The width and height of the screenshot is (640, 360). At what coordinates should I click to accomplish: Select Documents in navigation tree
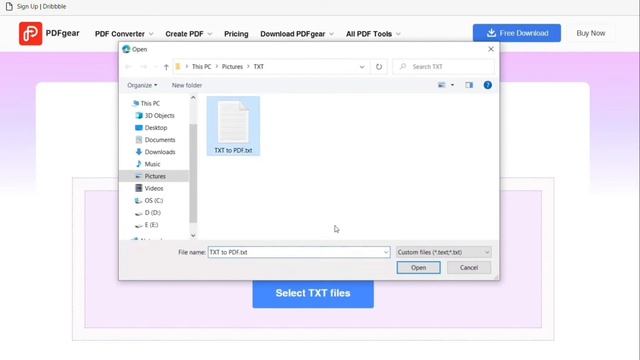(156, 140)
